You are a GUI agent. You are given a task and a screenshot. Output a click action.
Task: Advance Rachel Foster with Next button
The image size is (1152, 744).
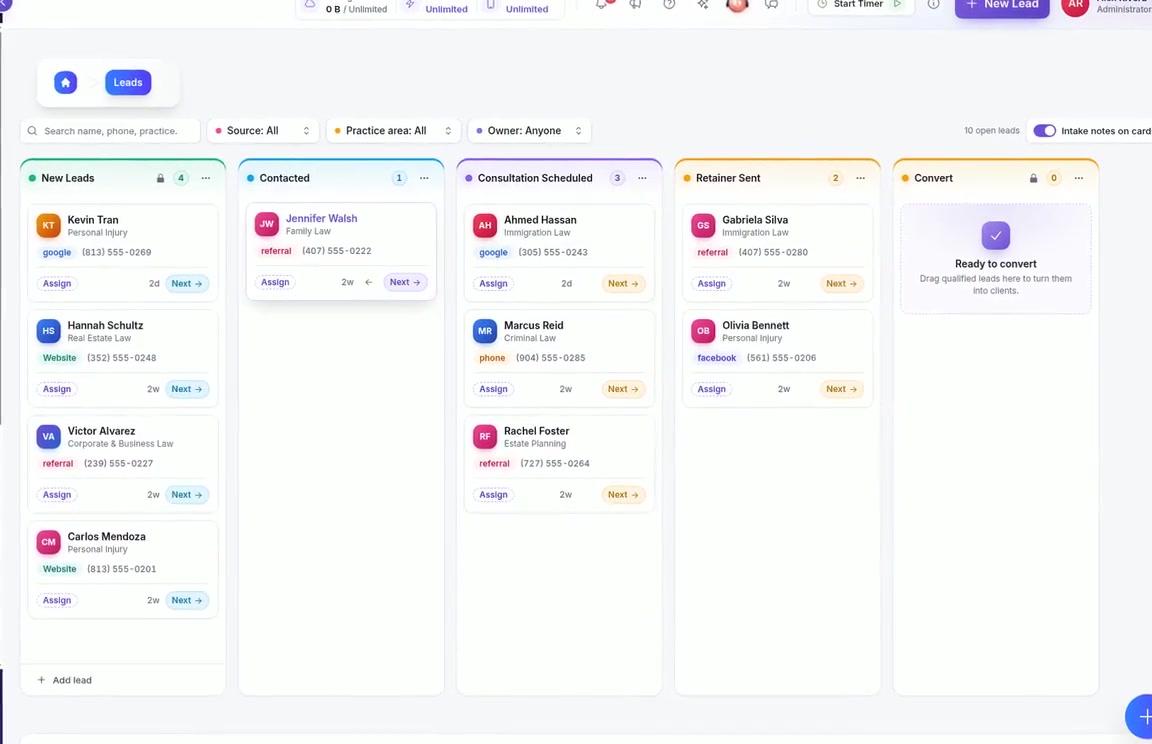point(623,495)
